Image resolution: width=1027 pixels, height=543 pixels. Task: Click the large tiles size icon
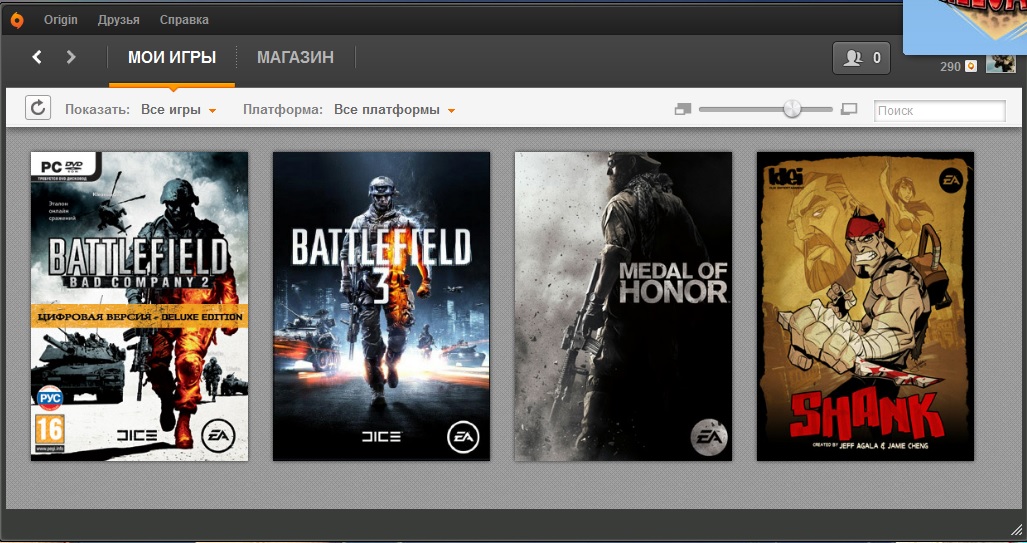point(850,109)
